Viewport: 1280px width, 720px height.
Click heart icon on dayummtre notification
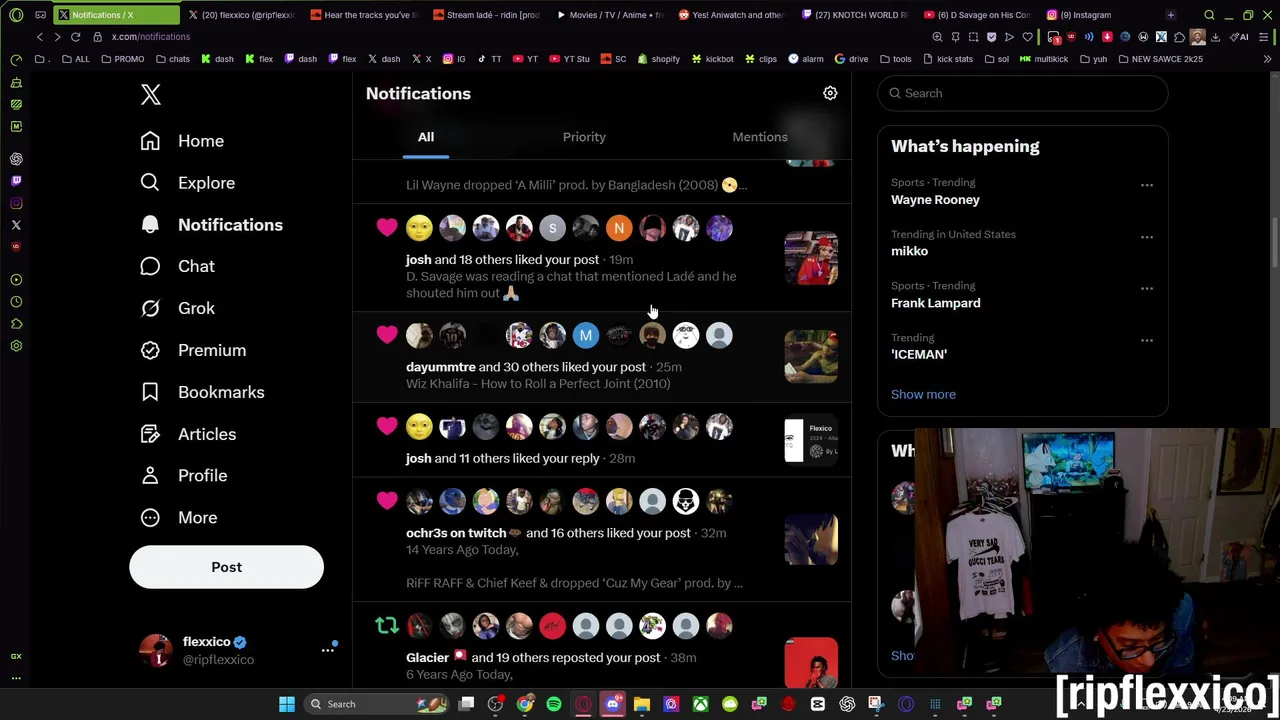coord(387,335)
